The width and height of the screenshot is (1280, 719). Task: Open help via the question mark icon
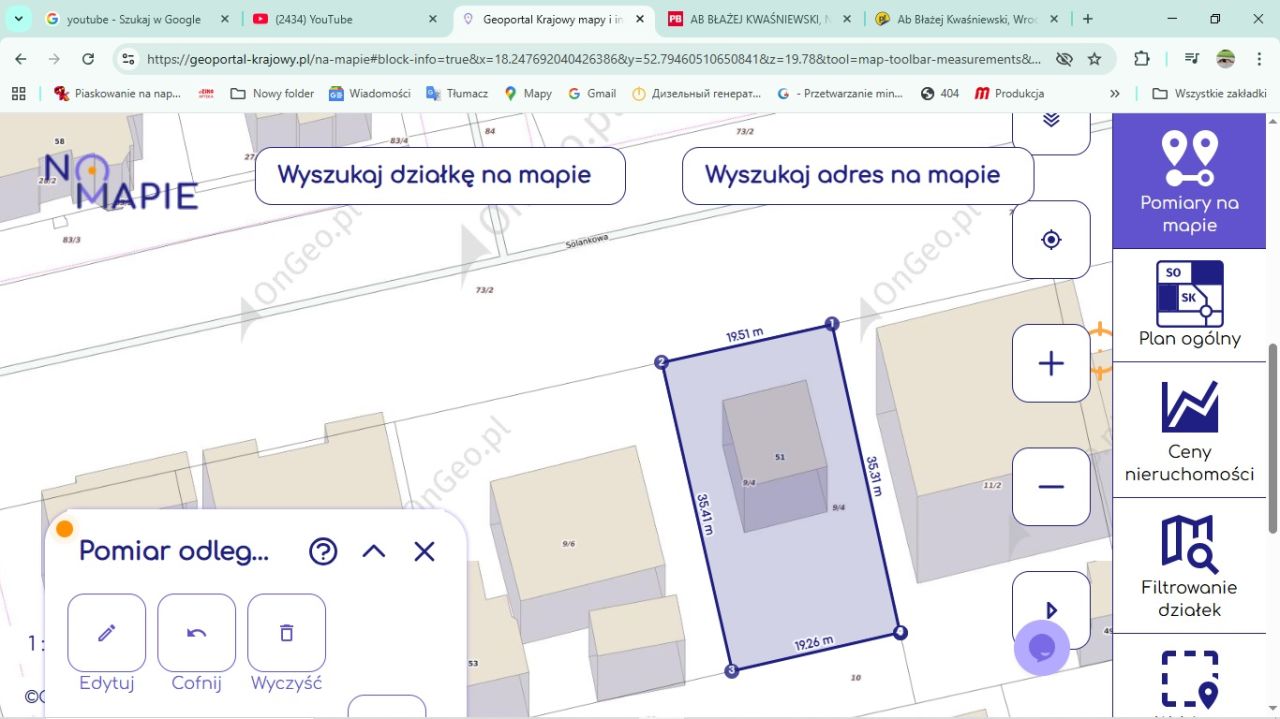(x=323, y=551)
